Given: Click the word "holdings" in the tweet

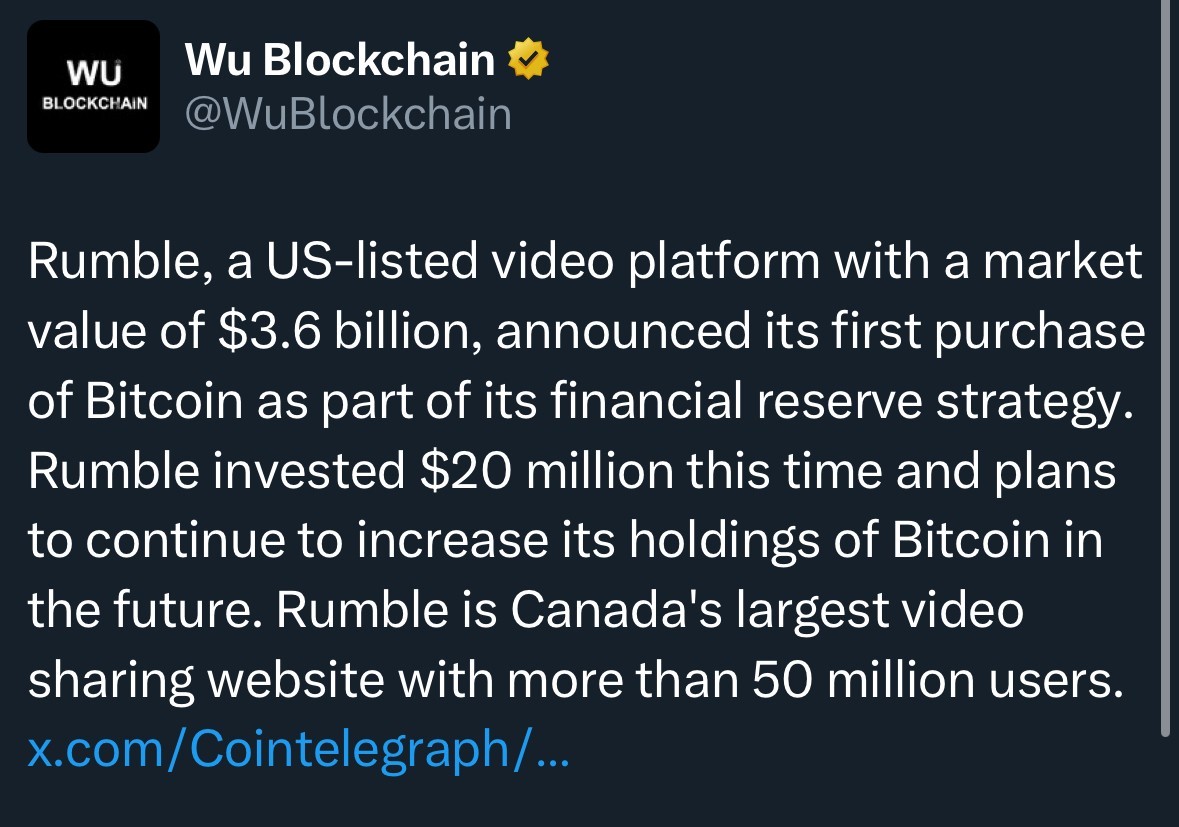Looking at the screenshot, I should point(731,541).
